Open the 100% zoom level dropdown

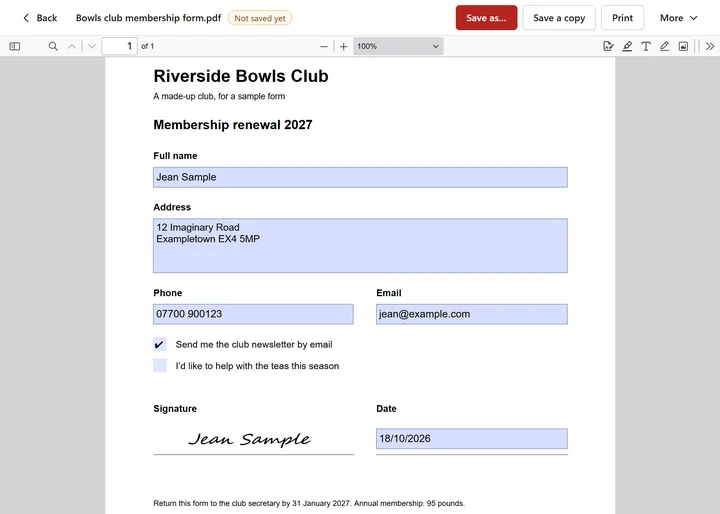[398, 46]
